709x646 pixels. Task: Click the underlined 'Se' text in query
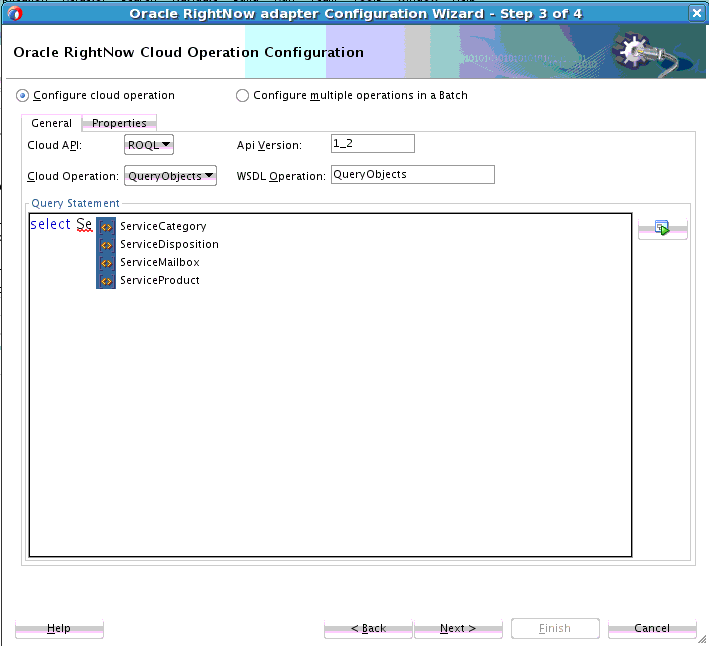(84, 225)
